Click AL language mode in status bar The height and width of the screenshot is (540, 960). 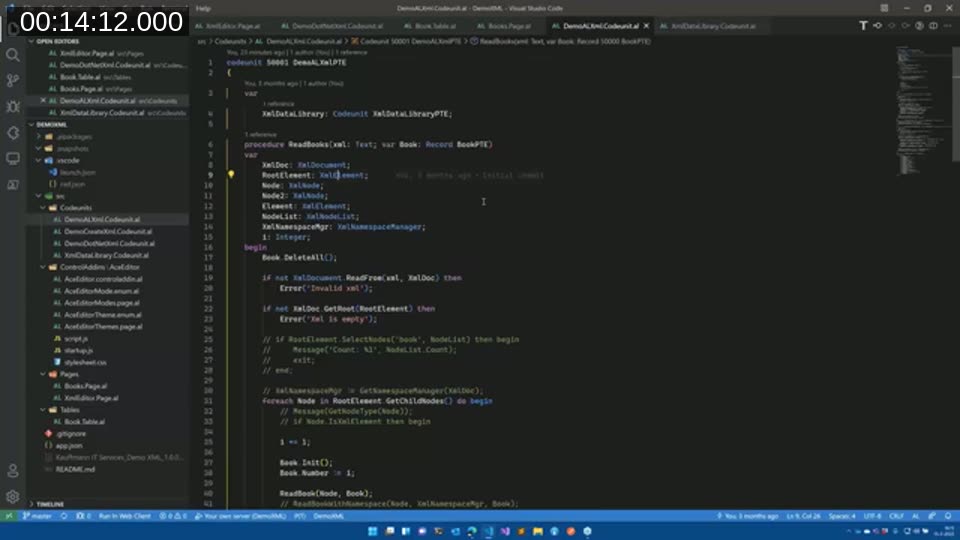click(915, 516)
